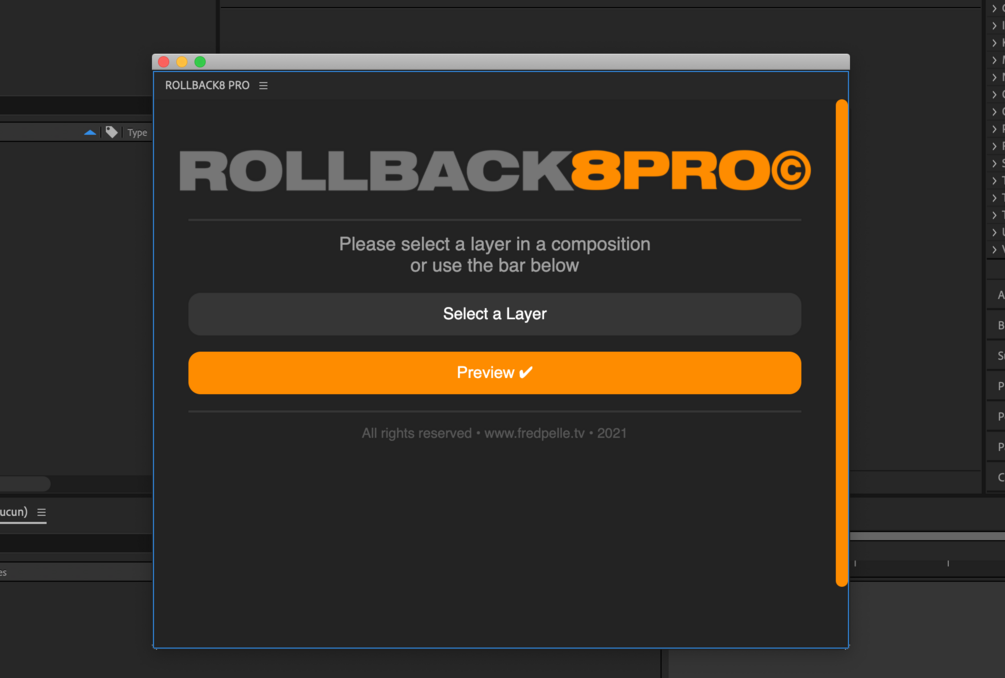
Task: Click the blue sort arrow in Project panel
Action: pyautogui.click(x=90, y=133)
